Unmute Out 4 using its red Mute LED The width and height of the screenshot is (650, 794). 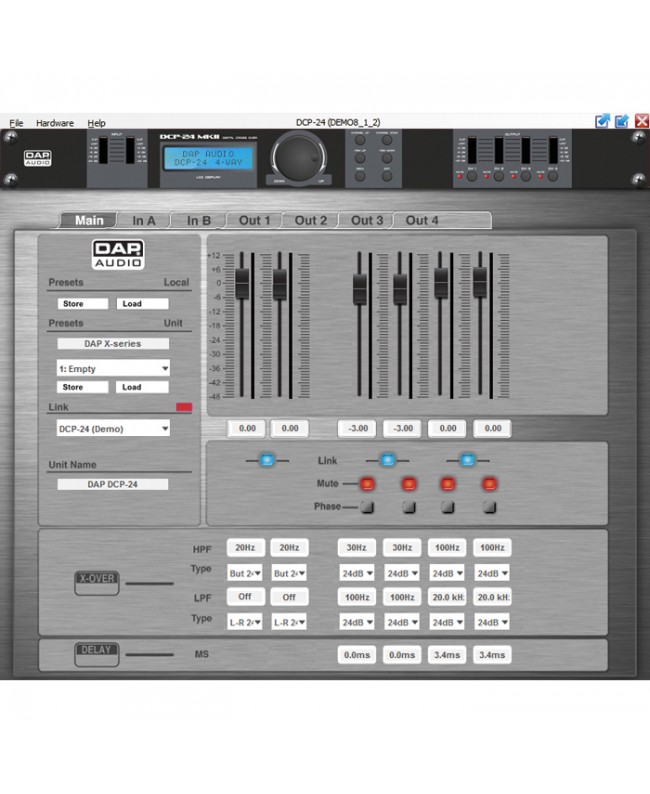pyautogui.click(x=490, y=484)
